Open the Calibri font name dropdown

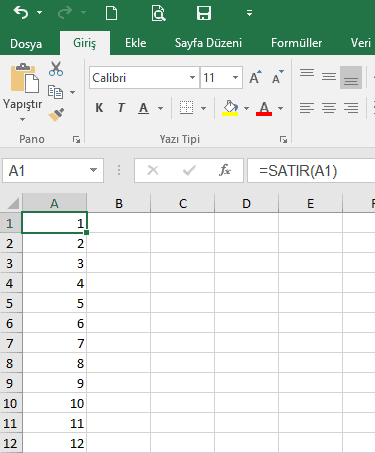point(192,78)
